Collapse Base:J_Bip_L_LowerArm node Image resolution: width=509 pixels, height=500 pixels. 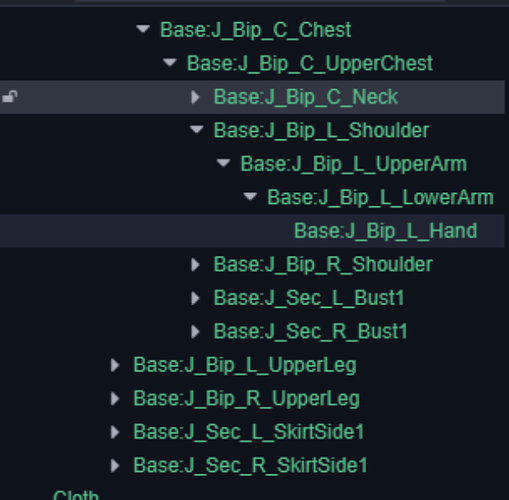click(x=250, y=197)
